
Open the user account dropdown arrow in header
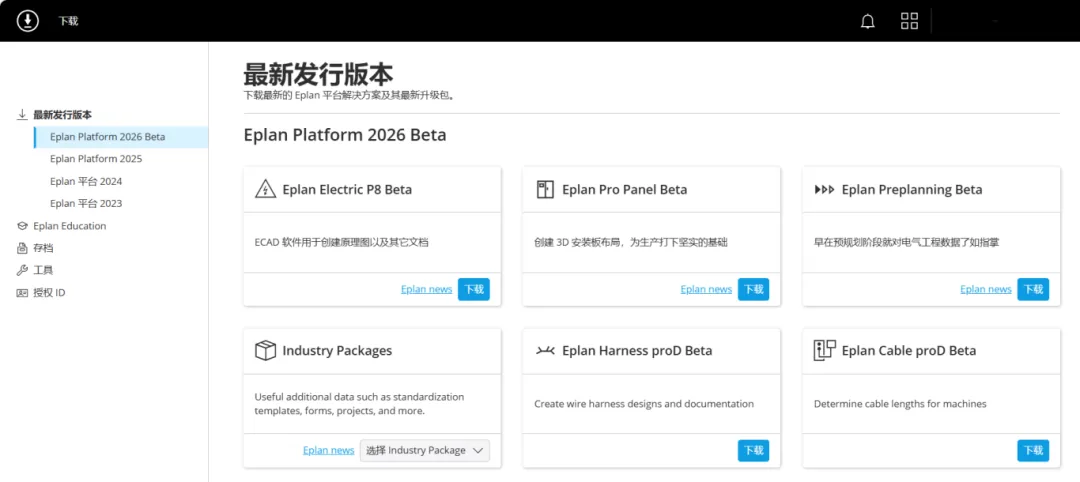pyautogui.click(x=995, y=21)
